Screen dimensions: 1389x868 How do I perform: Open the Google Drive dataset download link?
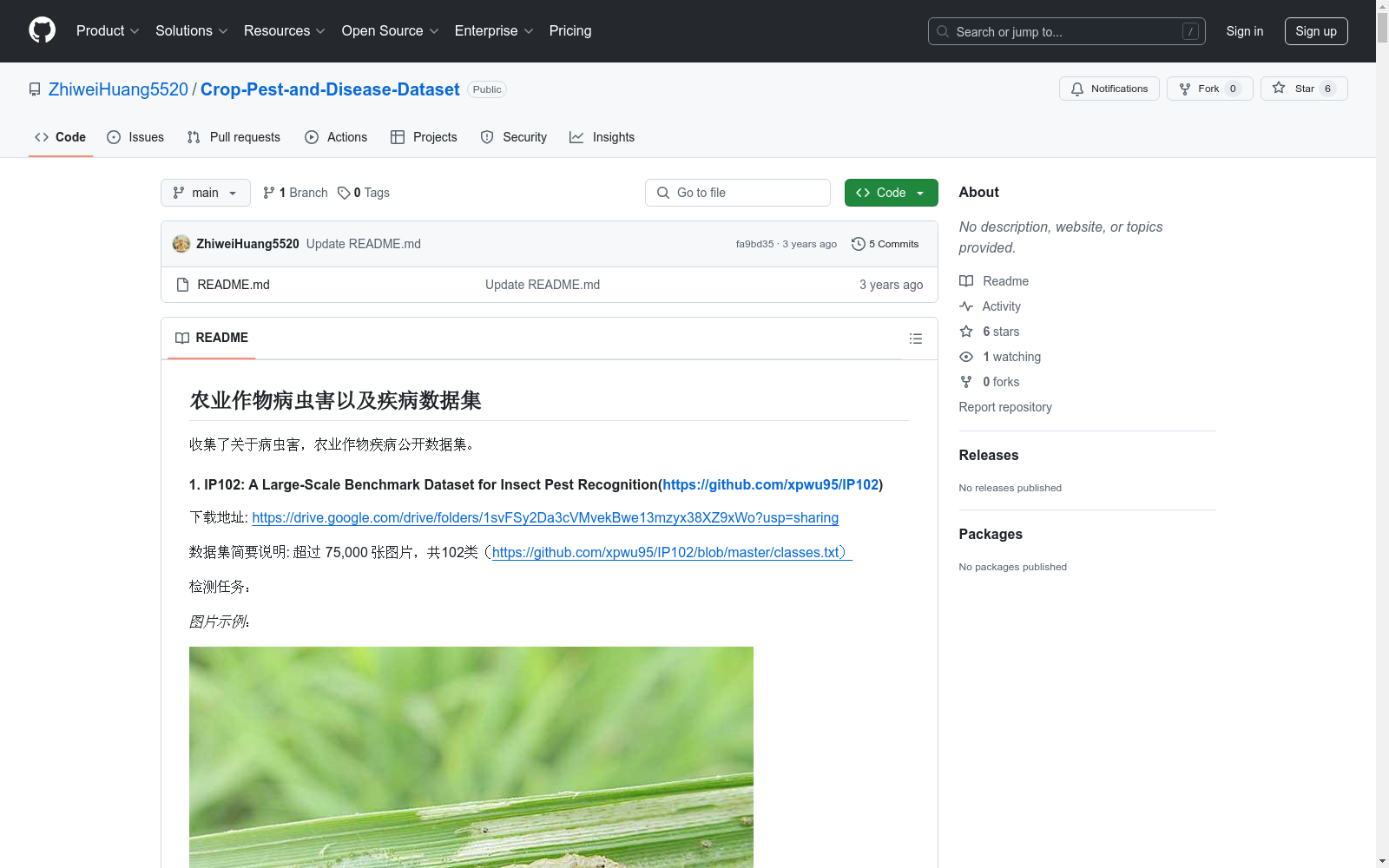pyautogui.click(x=545, y=517)
